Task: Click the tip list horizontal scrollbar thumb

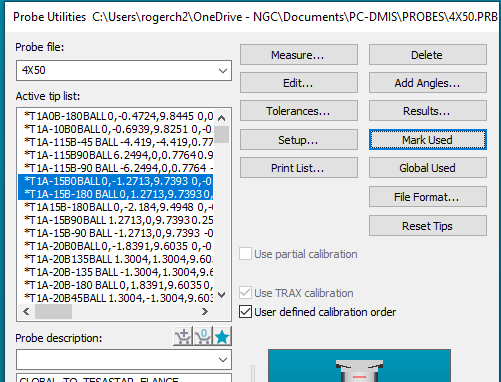Action: click(53, 312)
